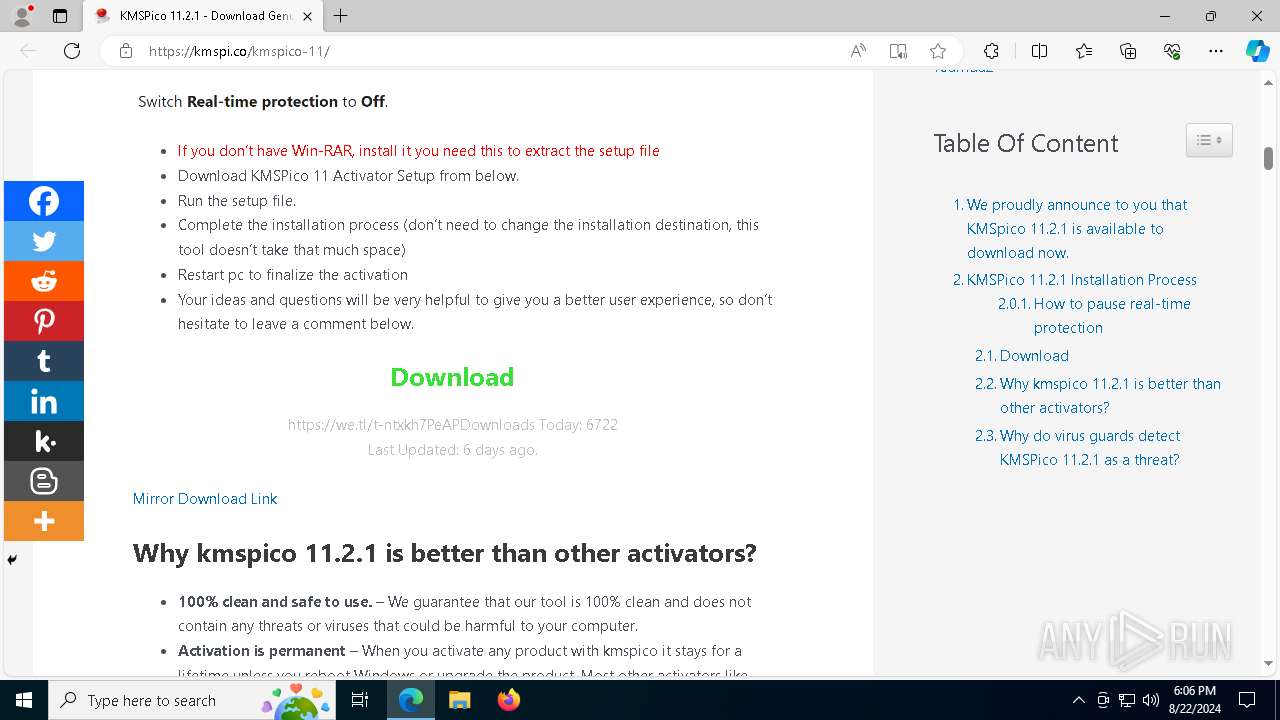Share page on Twitter
The image size is (1280, 720).
44,241
